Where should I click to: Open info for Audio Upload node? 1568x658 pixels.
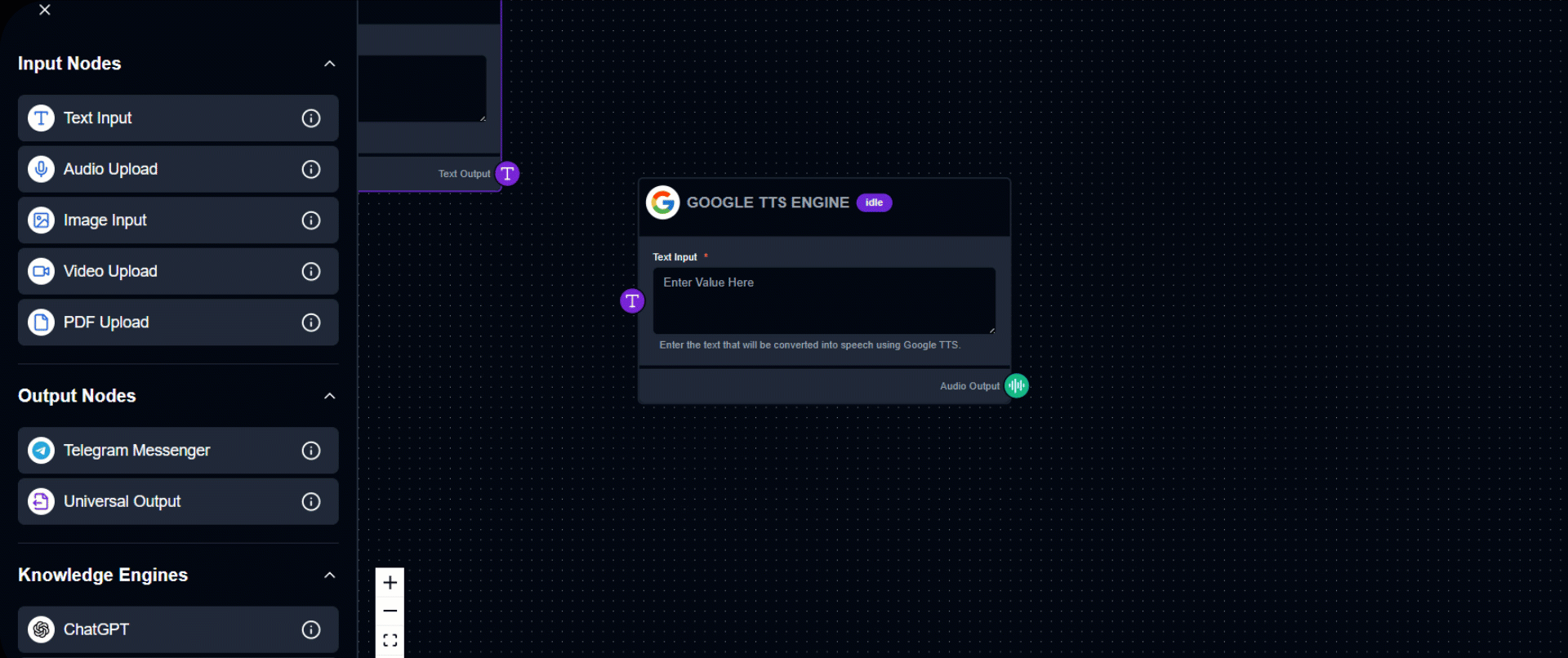[x=311, y=170]
